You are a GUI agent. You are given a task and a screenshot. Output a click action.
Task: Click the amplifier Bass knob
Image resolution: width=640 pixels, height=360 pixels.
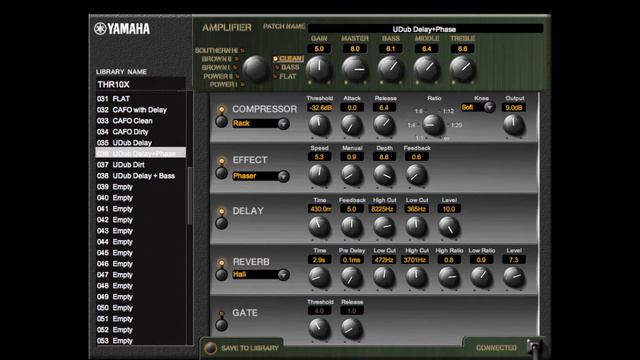click(391, 69)
